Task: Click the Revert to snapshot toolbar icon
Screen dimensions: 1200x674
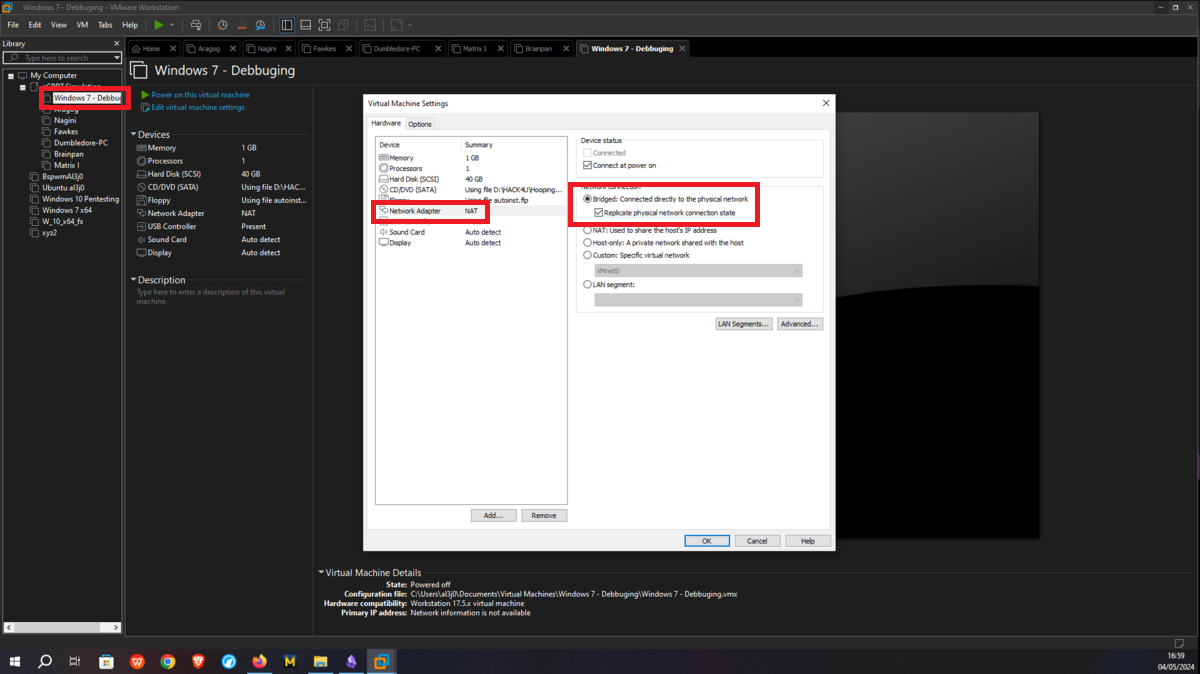Action: (241, 25)
